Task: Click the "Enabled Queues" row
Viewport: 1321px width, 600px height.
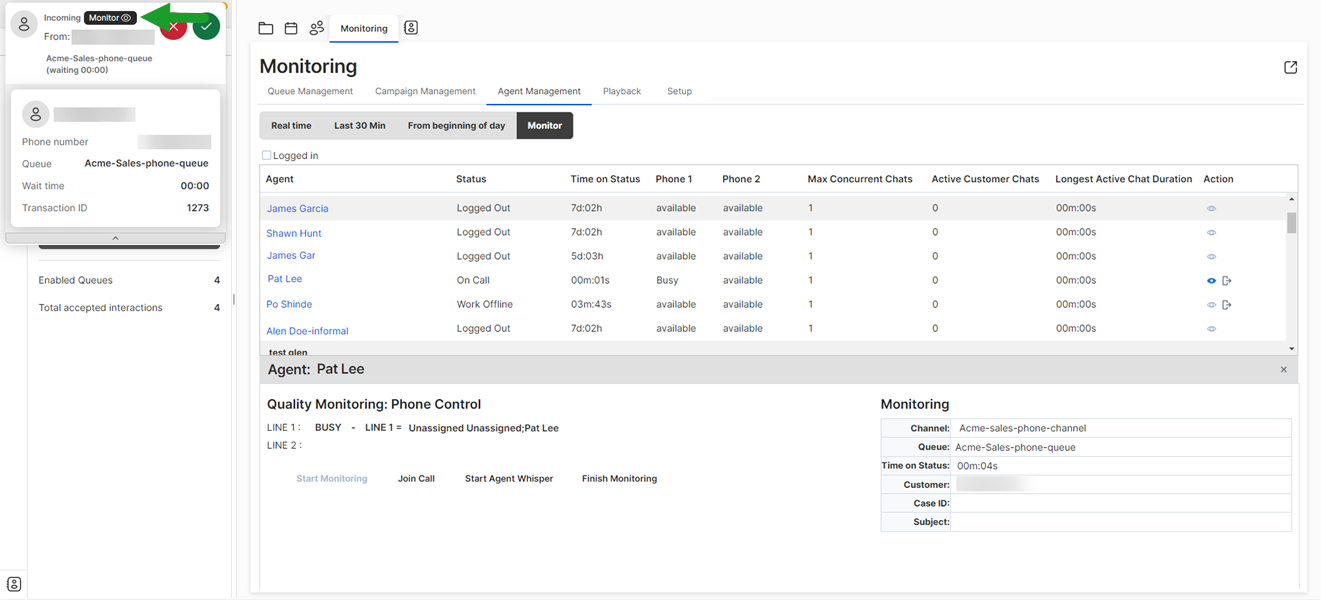Action: click(129, 281)
